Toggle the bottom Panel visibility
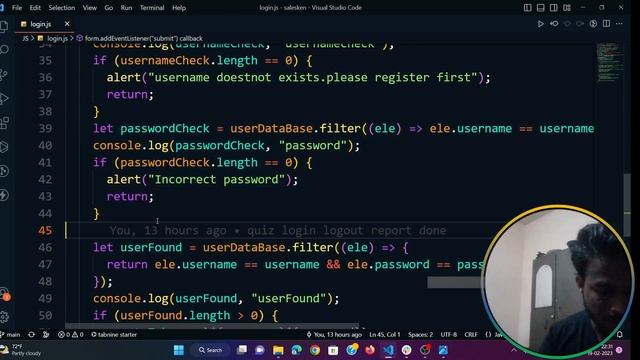The image size is (640, 360). 540,7
